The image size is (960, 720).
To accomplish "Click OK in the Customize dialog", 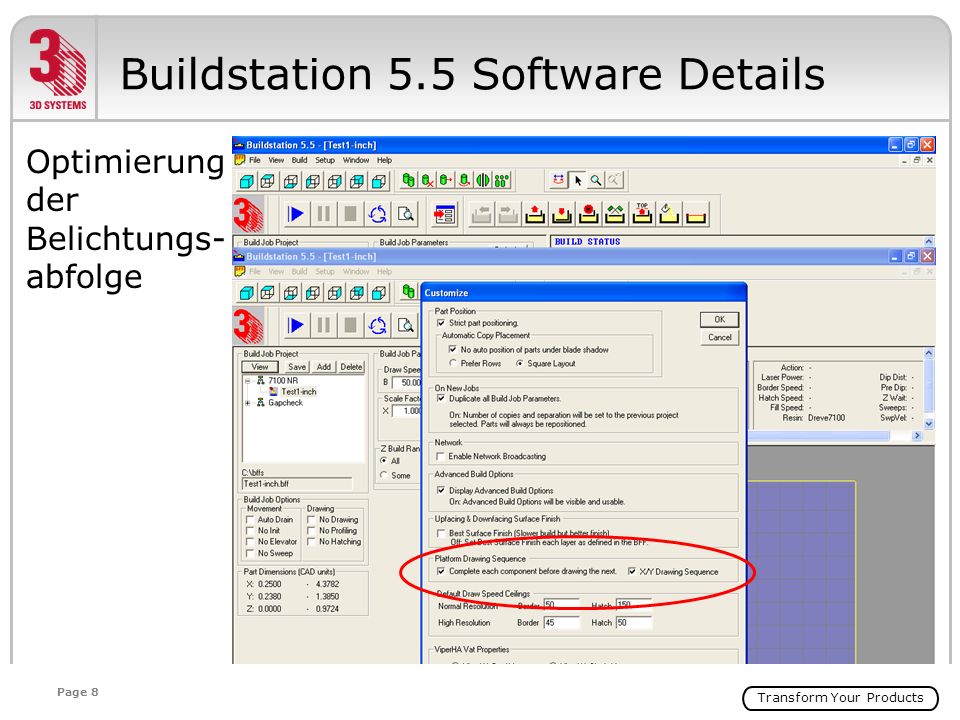I will [719, 320].
